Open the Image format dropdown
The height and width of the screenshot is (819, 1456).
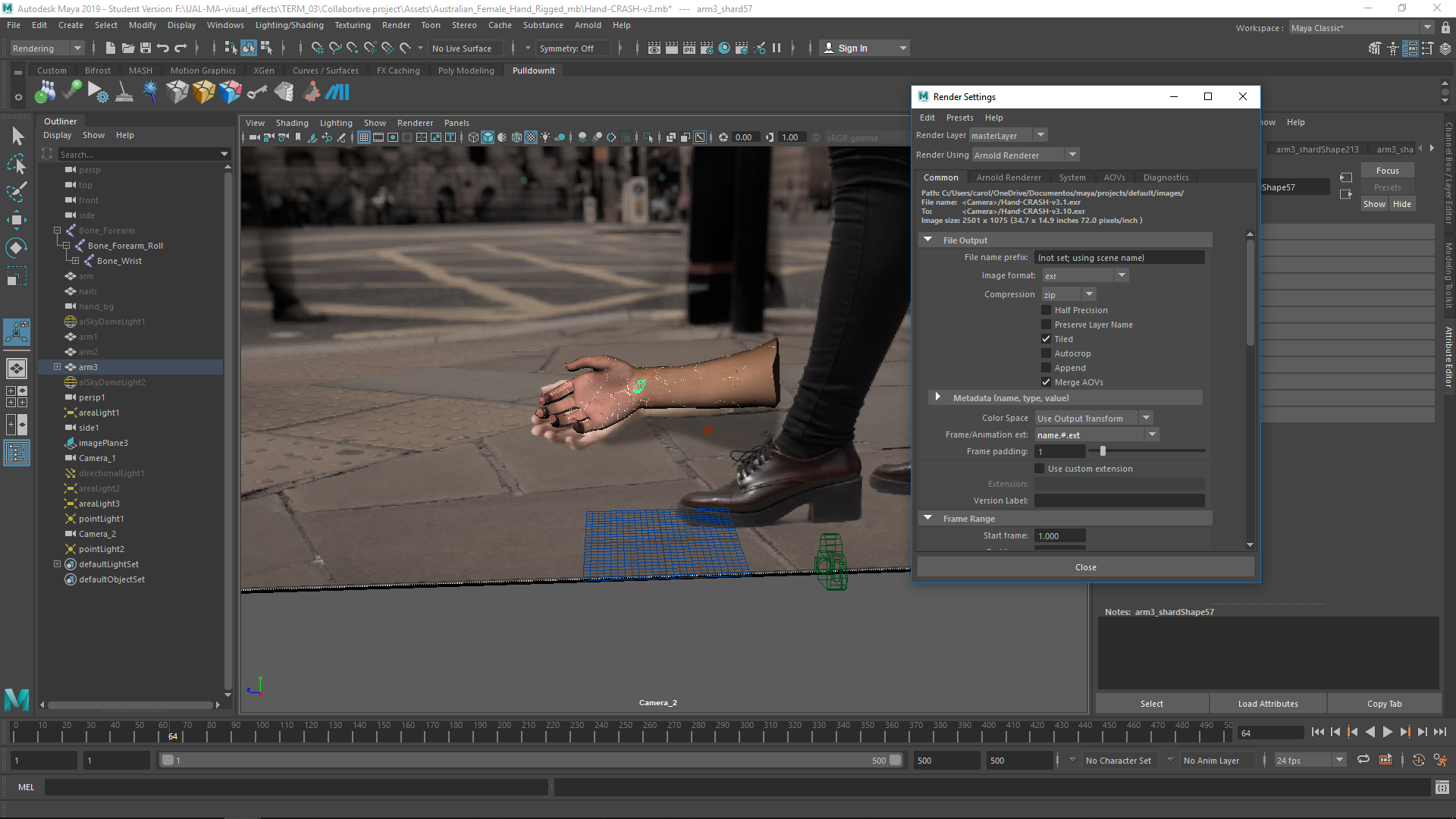[x=1085, y=276]
